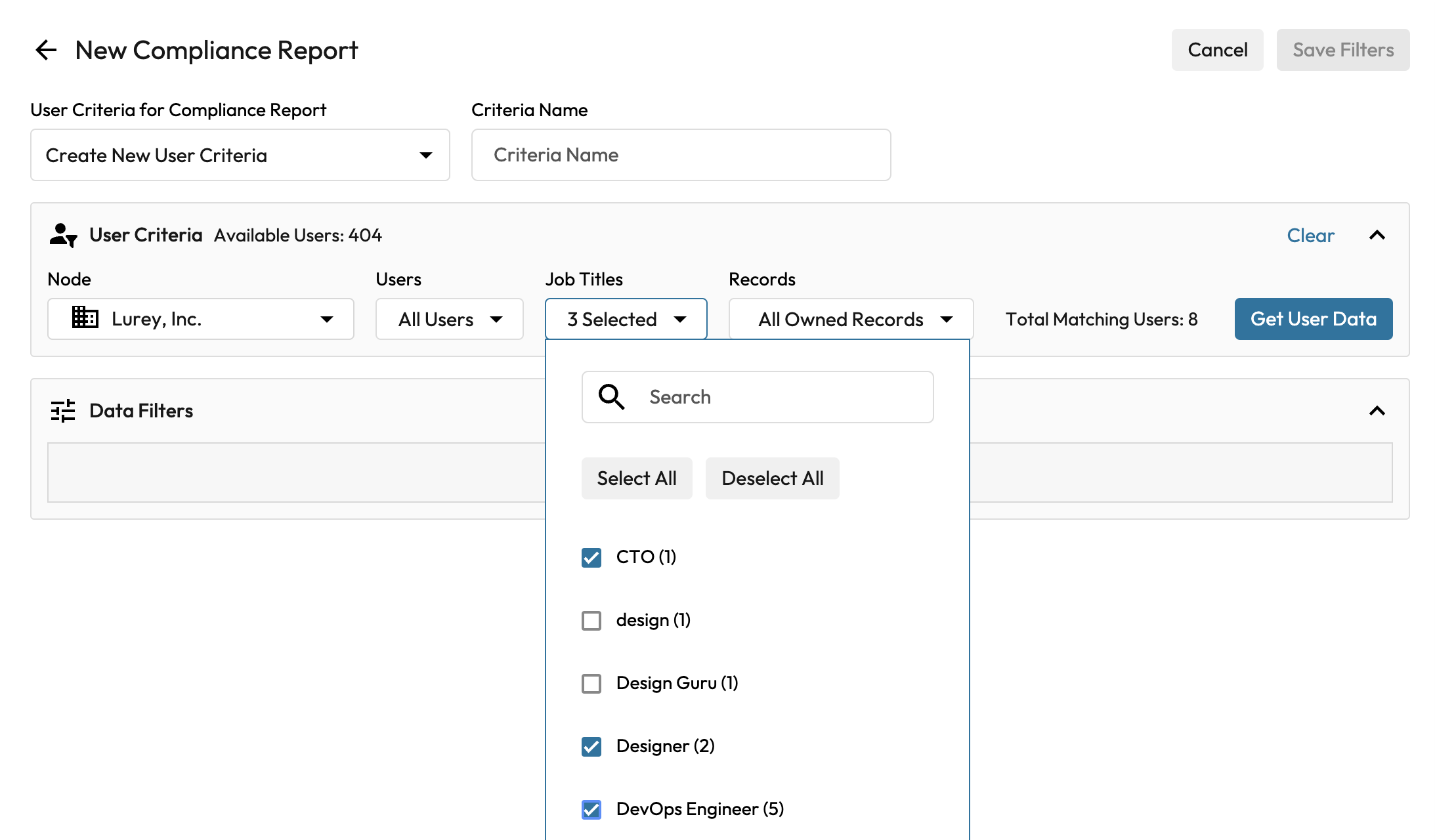1435x840 pixels.
Task: Uncheck the Designer (2) option
Action: click(591, 746)
